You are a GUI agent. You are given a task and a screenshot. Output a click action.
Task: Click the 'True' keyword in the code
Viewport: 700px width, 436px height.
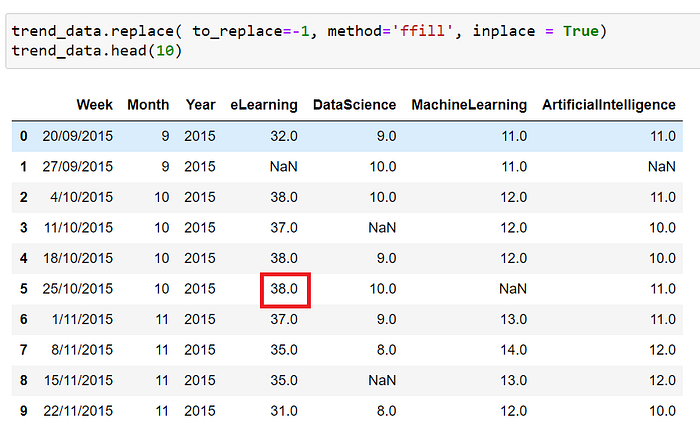click(580, 31)
